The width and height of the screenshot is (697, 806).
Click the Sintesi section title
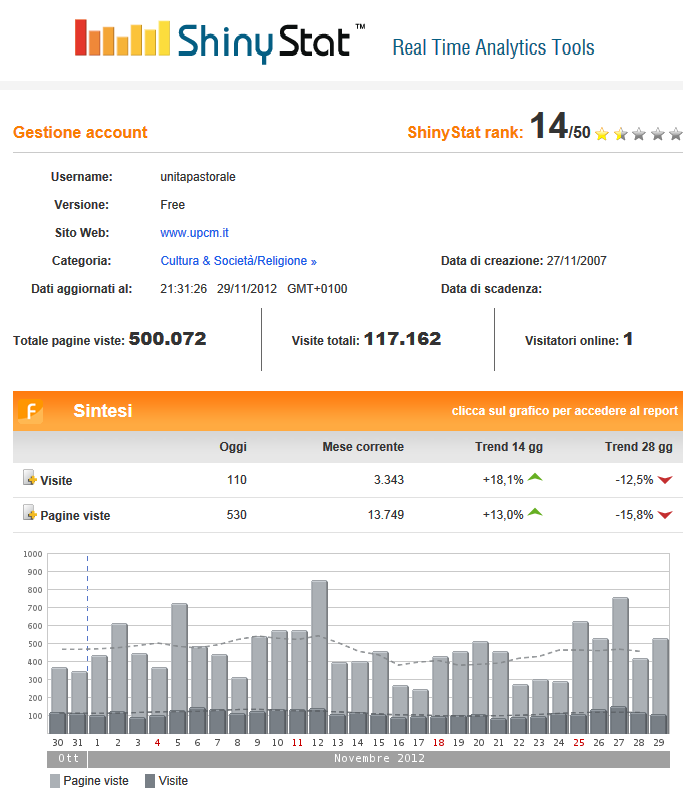103,411
